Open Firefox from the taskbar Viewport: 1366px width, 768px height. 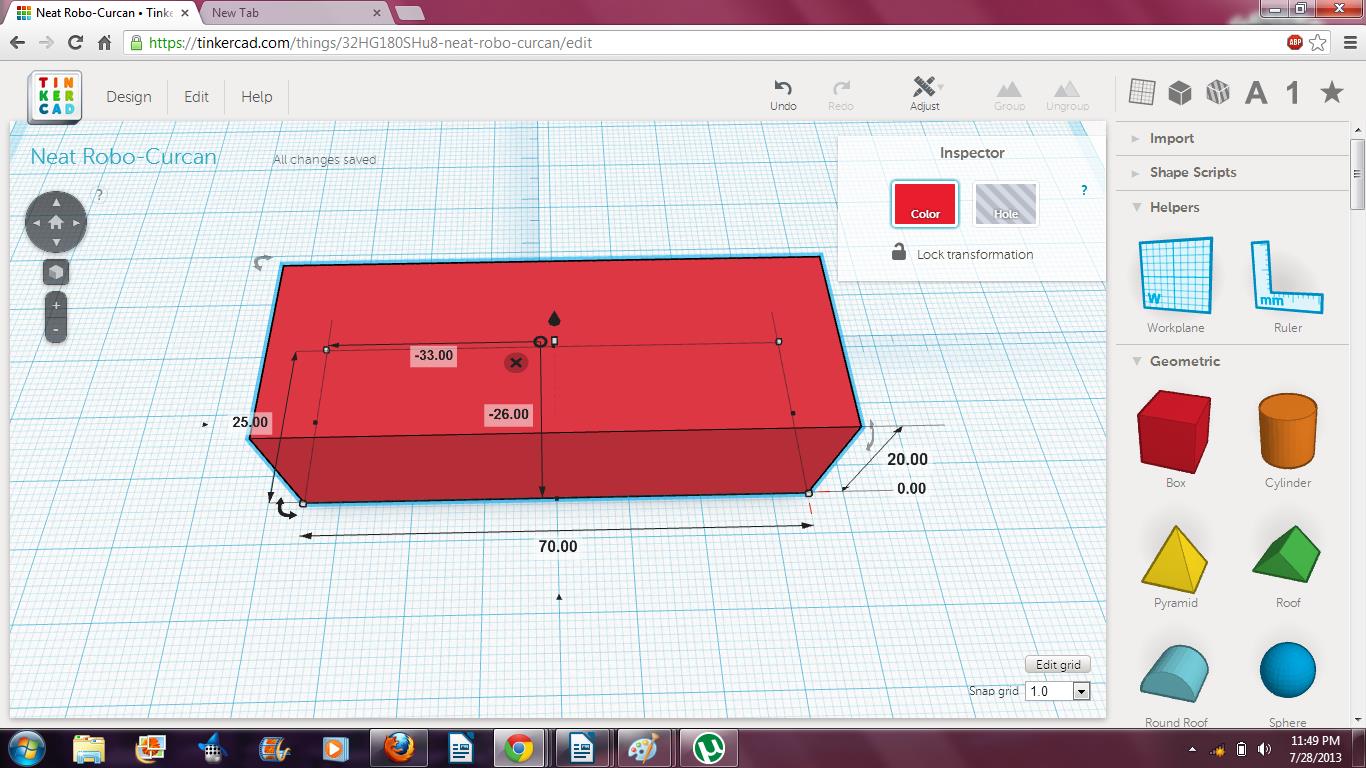pyautogui.click(x=398, y=748)
